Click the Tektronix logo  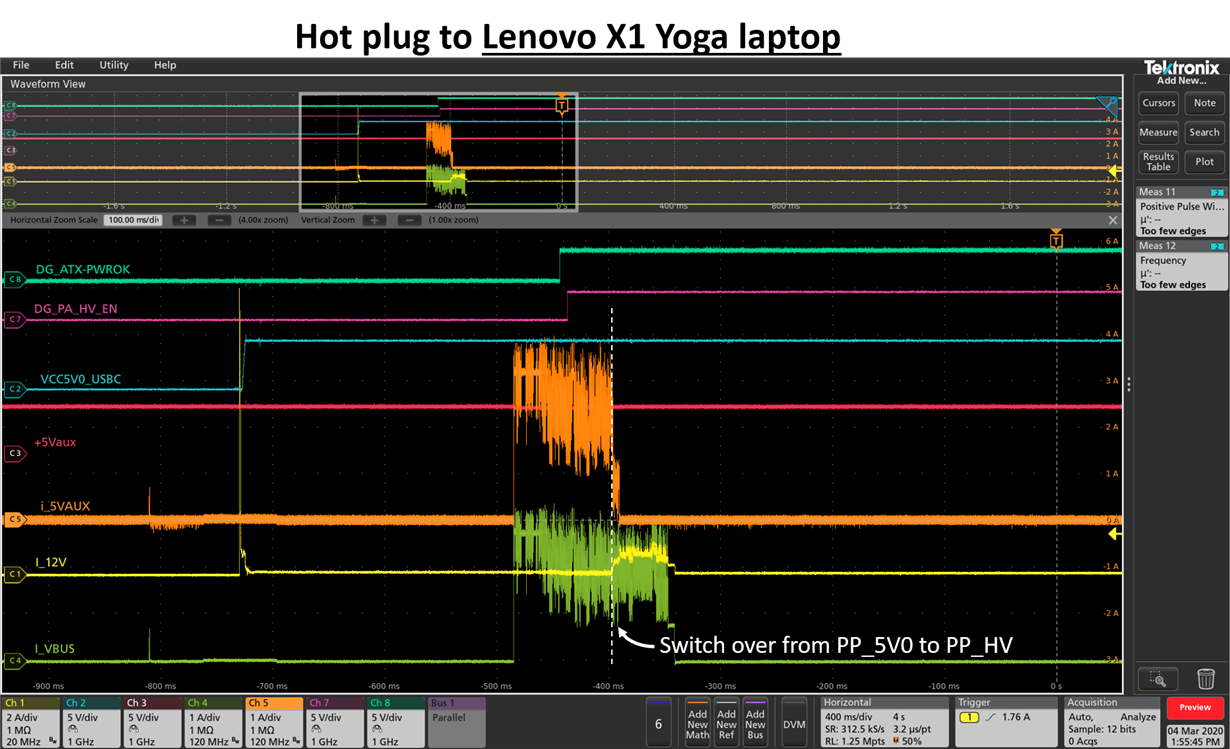coord(1182,66)
